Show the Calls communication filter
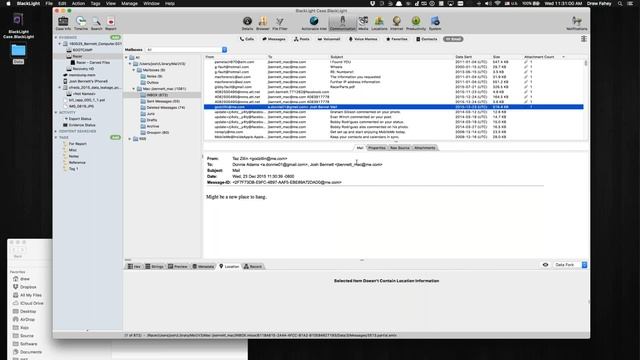The height and width of the screenshot is (360, 640). click(247, 39)
